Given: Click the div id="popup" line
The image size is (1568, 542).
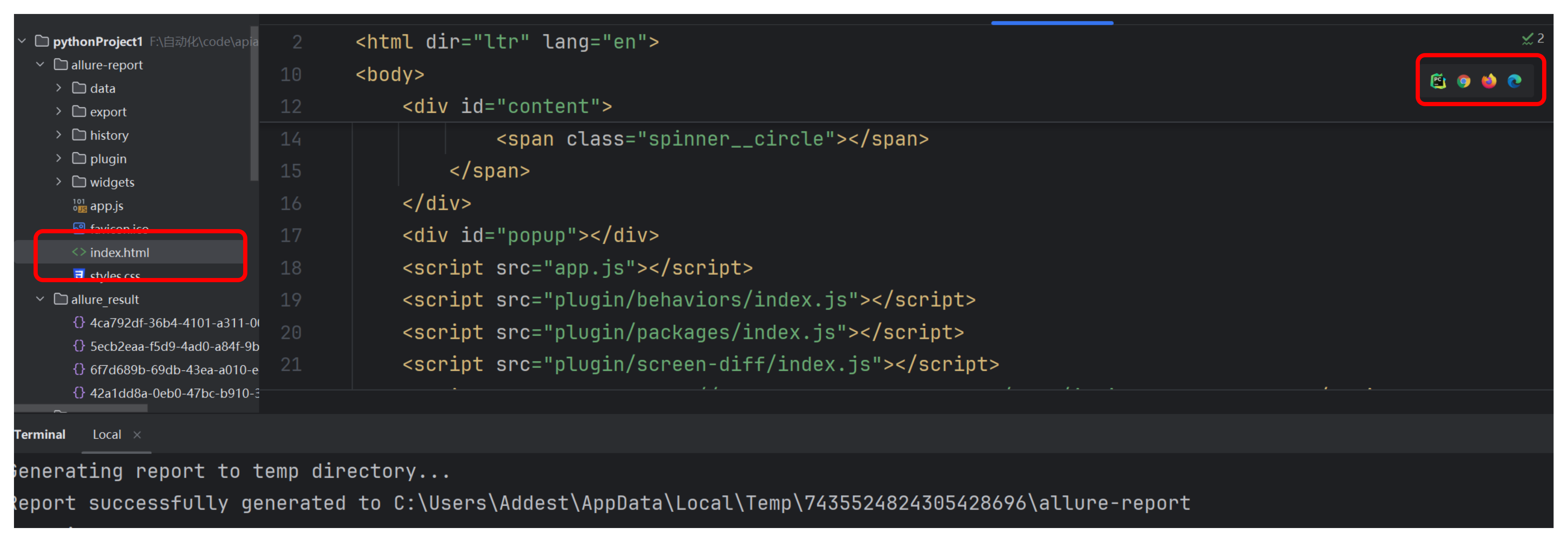Looking at the screenshot, I should tap(530, 235).
